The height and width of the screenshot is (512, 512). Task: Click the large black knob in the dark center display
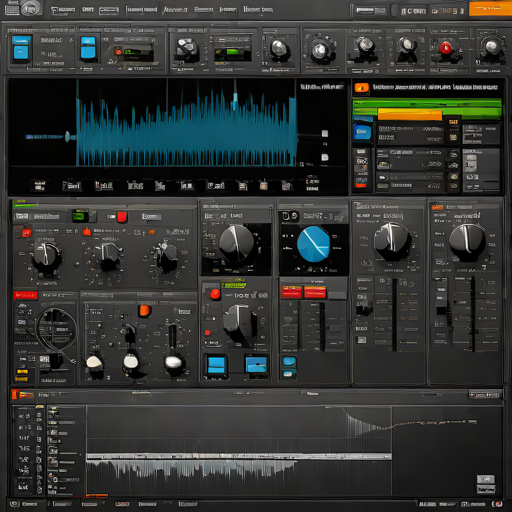(237, 244)
